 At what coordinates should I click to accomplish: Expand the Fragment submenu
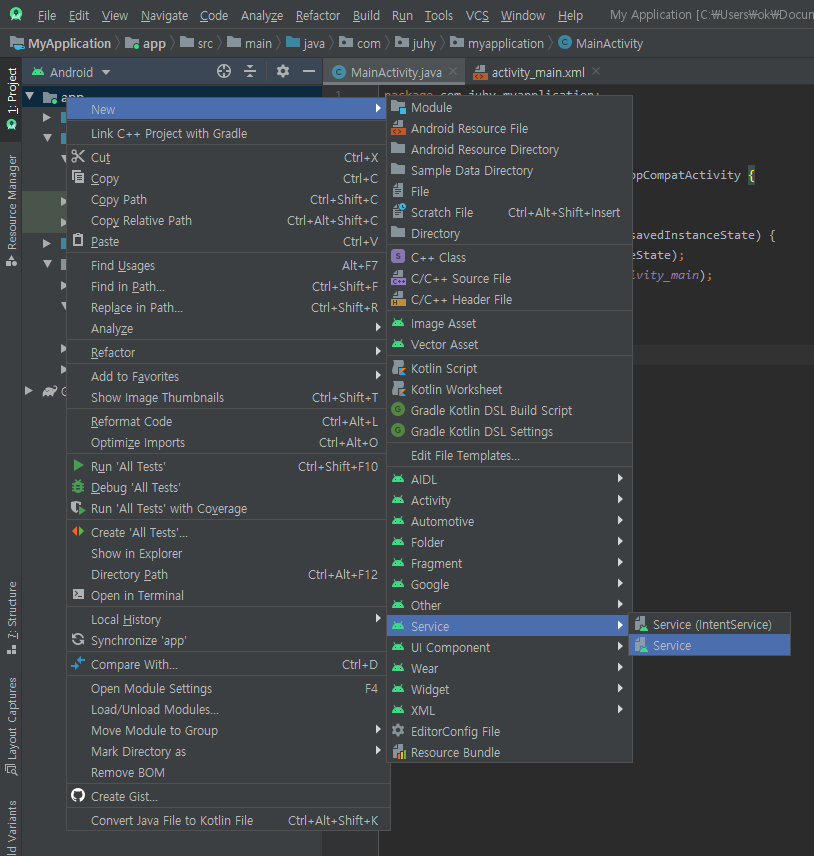pos(509,563)
